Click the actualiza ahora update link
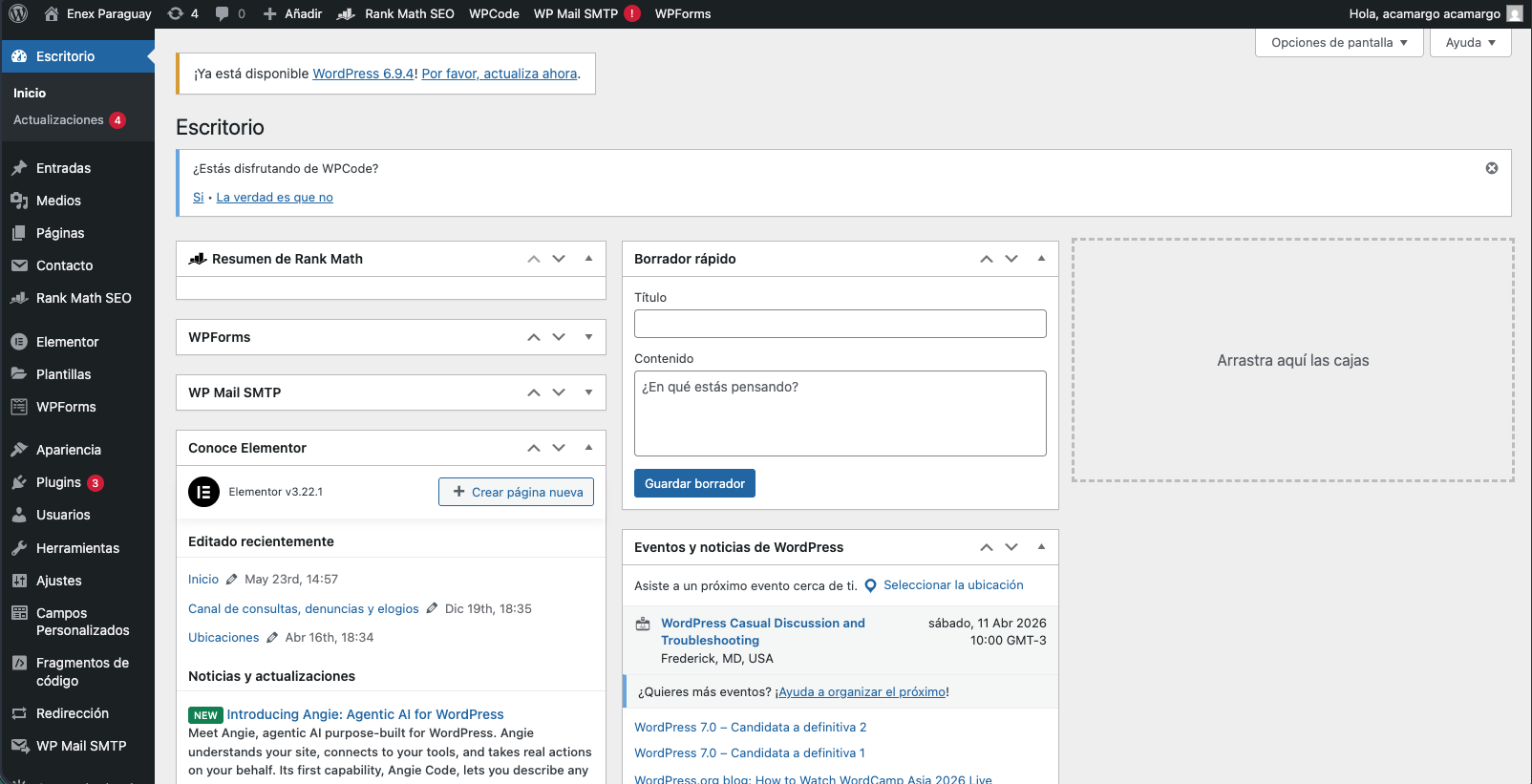This screenshot has height=784, width=1532. 500,74
